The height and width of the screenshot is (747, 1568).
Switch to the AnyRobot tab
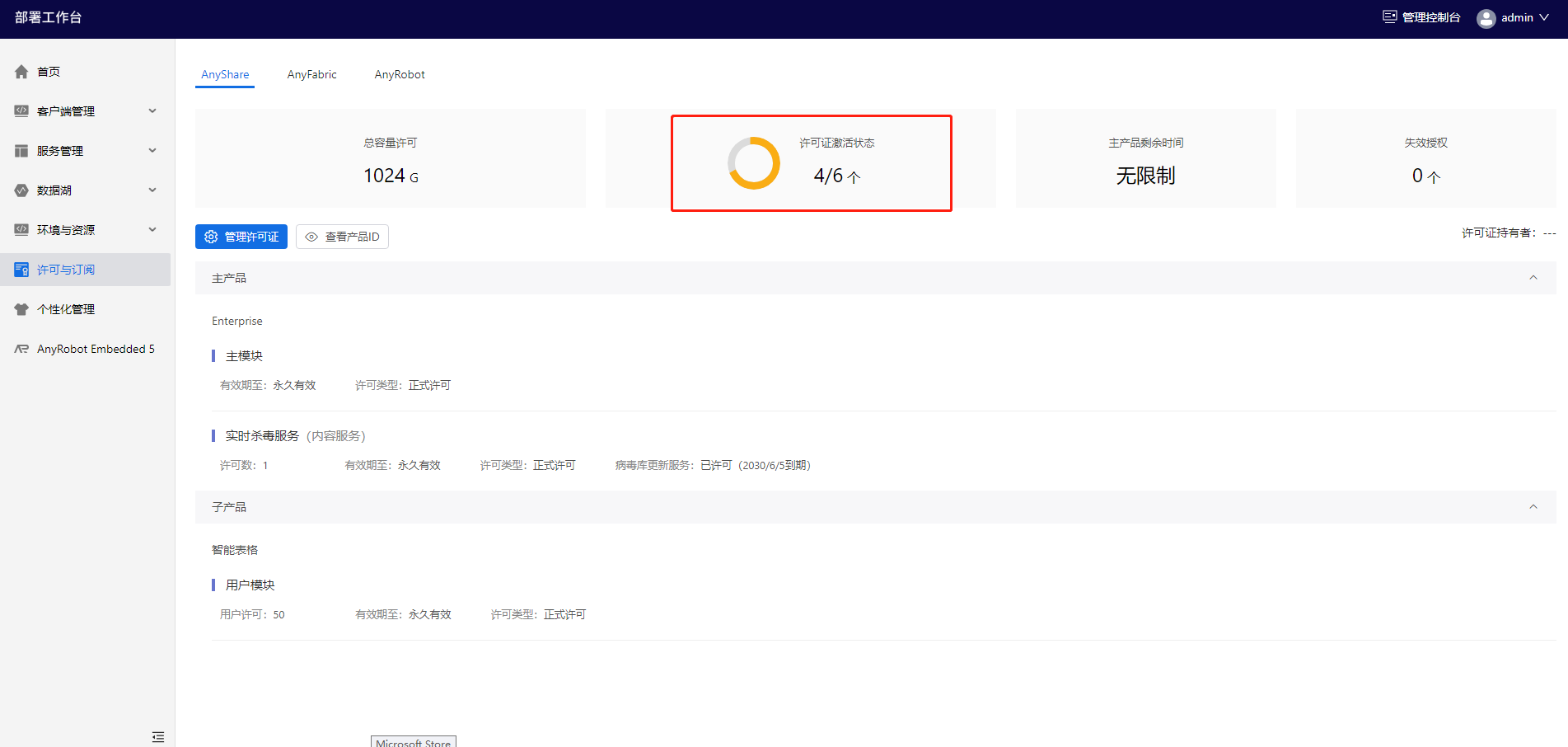400,74
